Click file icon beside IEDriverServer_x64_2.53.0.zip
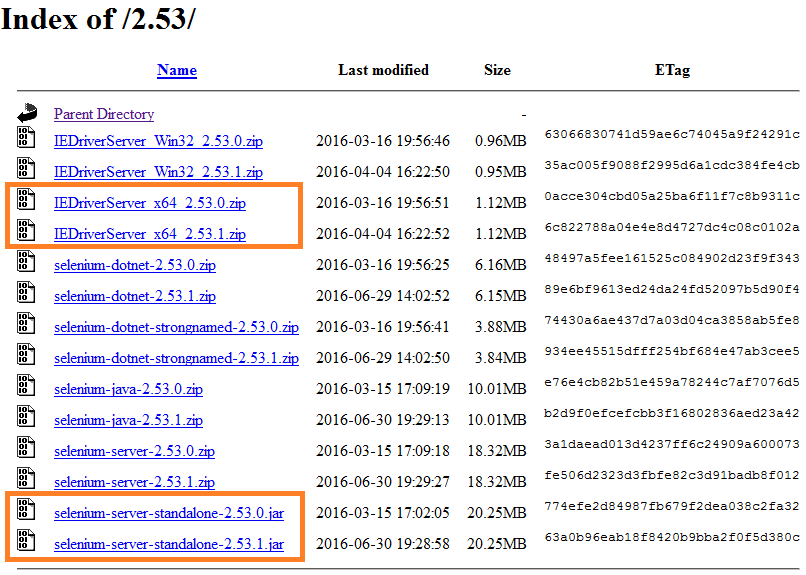806x575 pixels. (26, 199)
